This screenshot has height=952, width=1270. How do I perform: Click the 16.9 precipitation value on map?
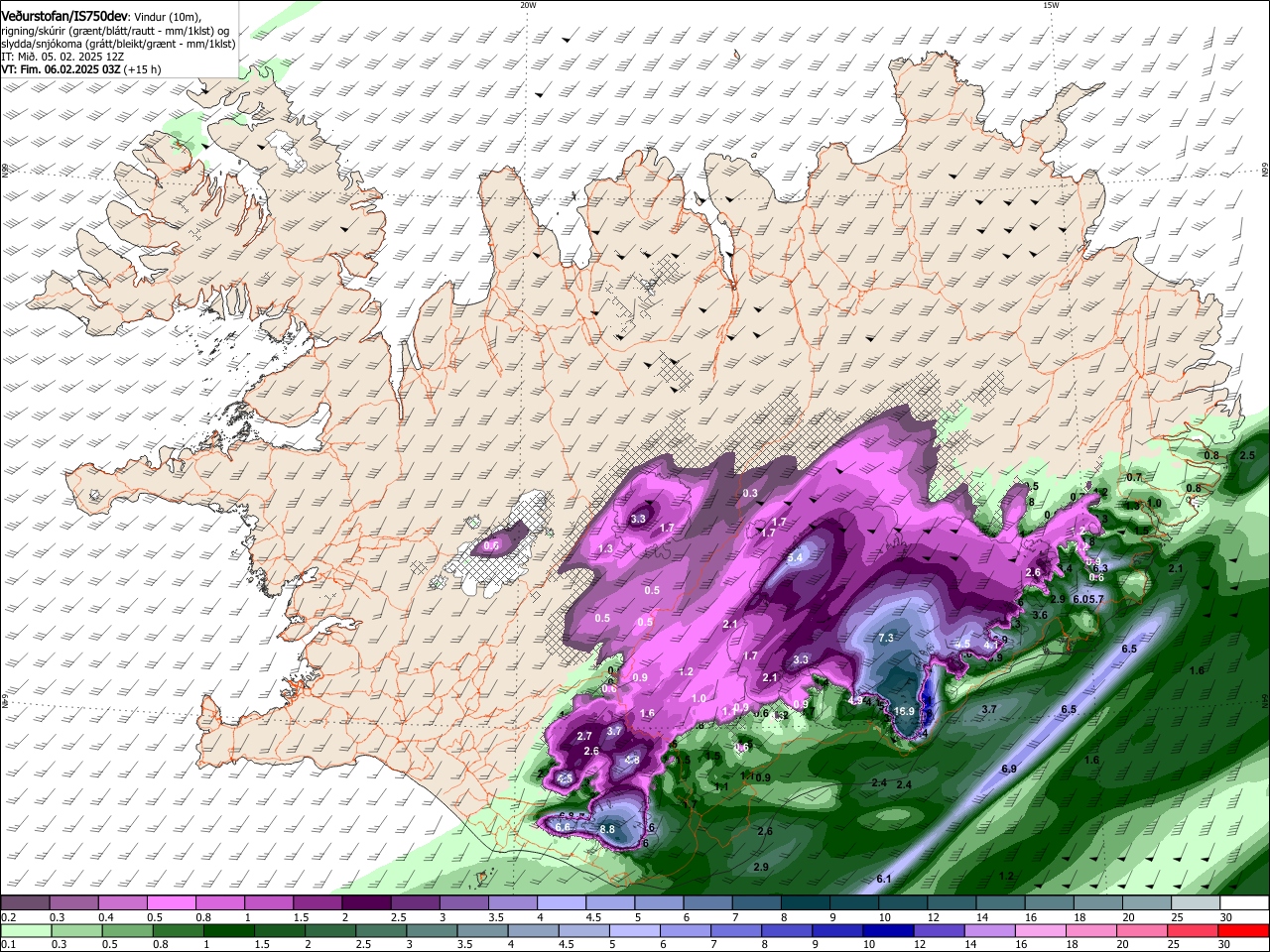click(x=904, y=711)
